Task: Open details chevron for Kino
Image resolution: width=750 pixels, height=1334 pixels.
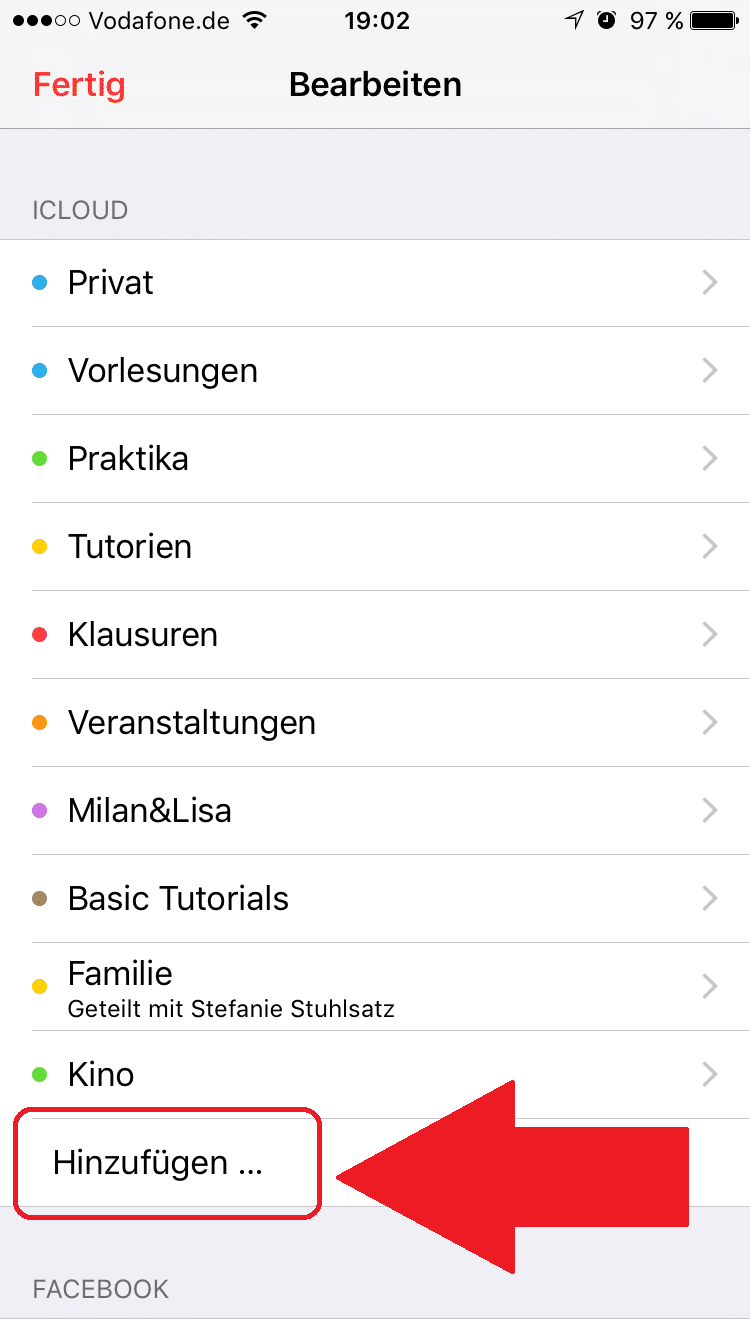Action: pos(710,1075)
